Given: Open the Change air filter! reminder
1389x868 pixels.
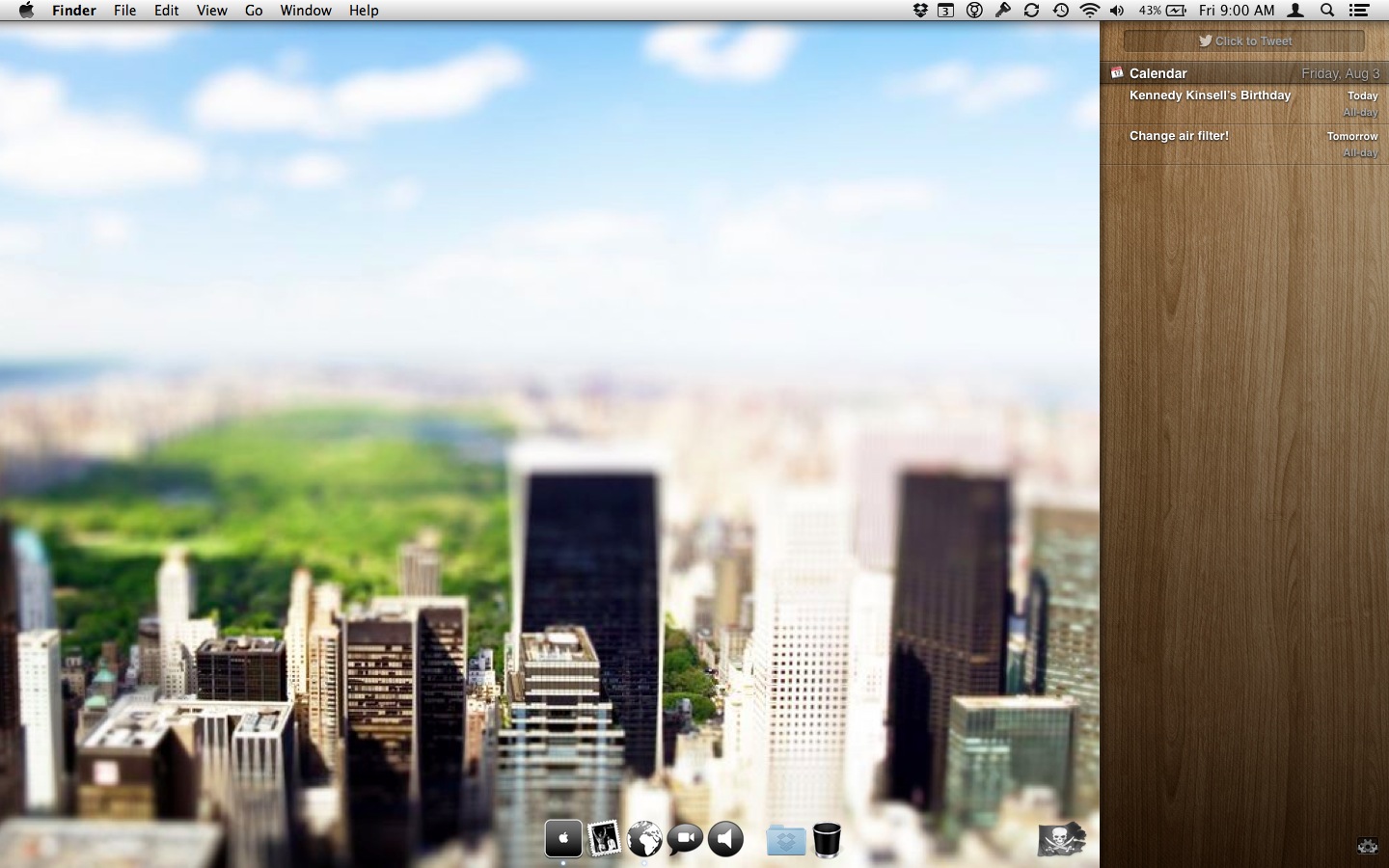Looking at the screenshot, I should [x=1244, y=145].
